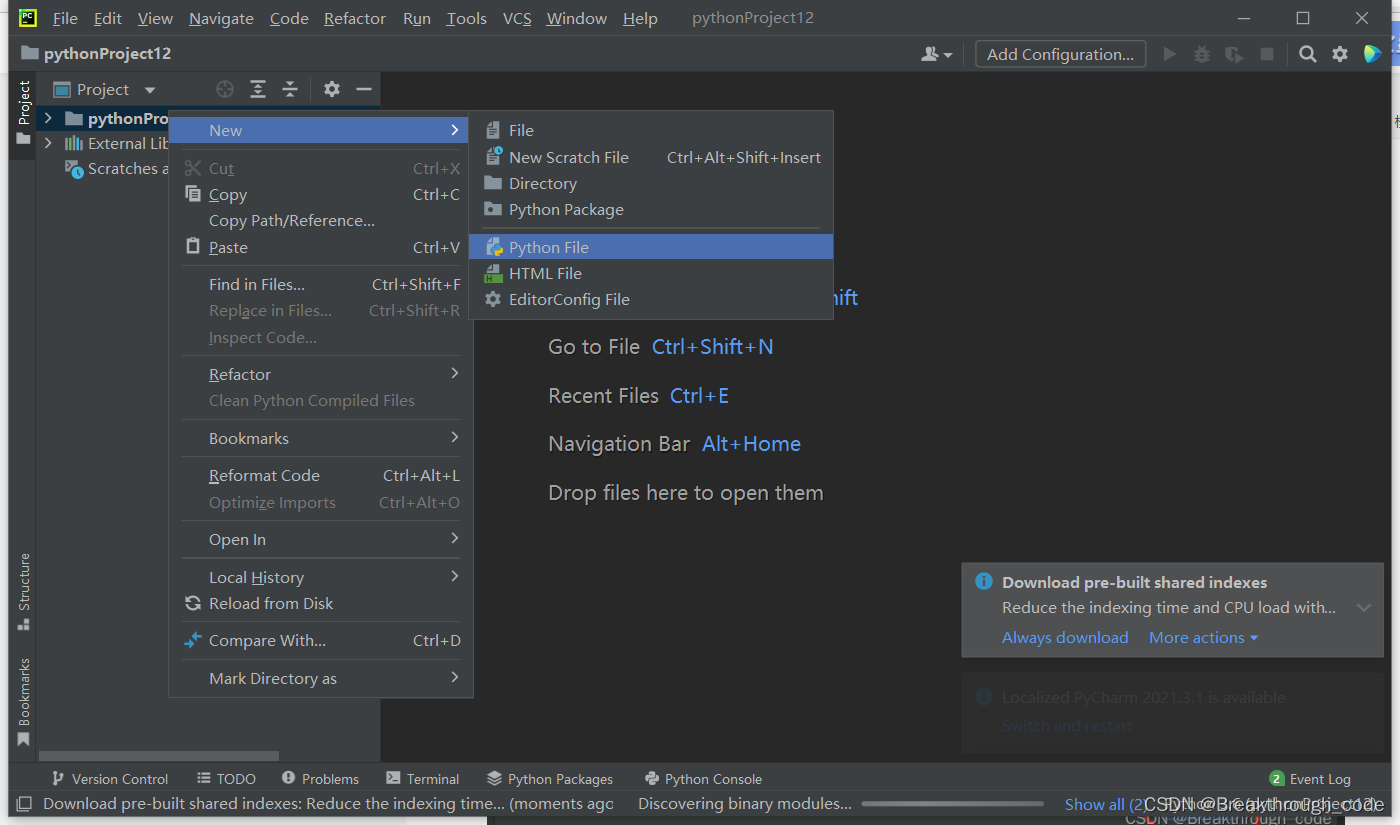
Task: Click the tool windows quick access icon in status bar
Action: pyautogui.click(x=25, y=803)
